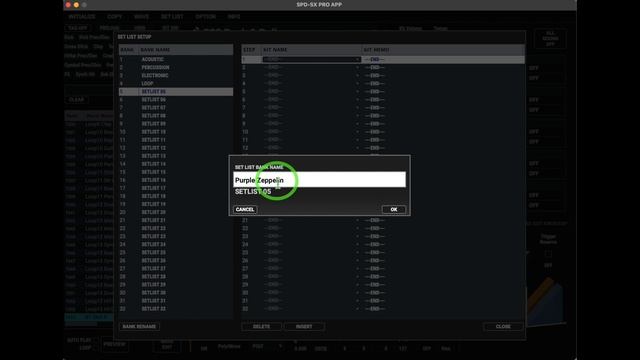Screen dimensions: 640x360
Task: Open the SET LIST menu
Action: pos(172,17)
